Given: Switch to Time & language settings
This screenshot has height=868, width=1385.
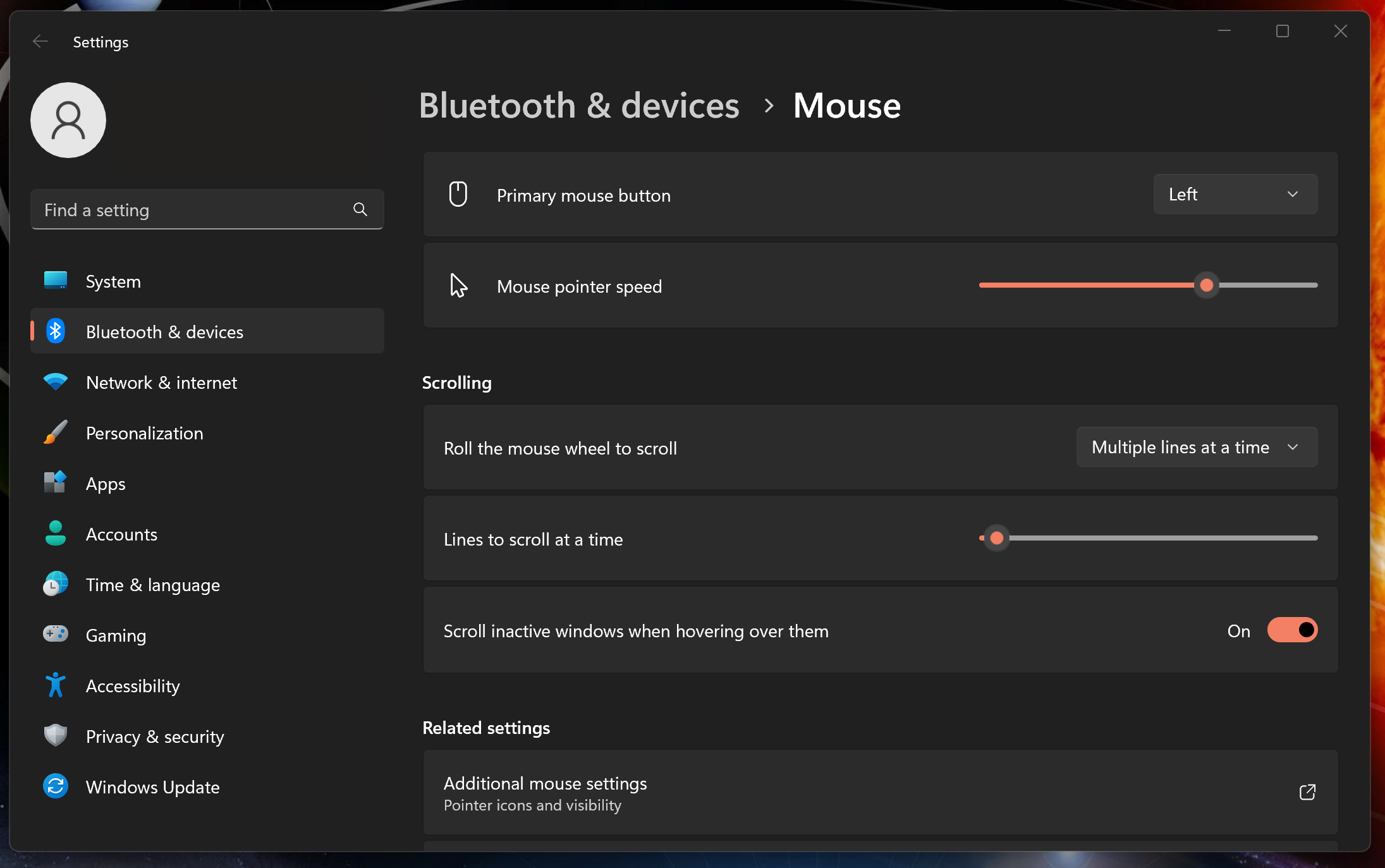Looking at the screenshot, I should (x=56, y=584).
